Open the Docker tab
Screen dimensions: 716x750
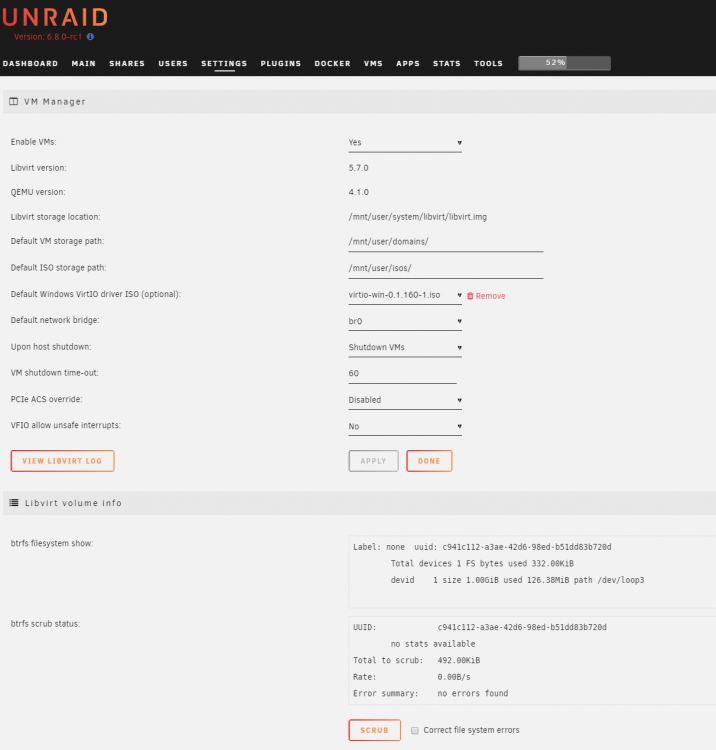click(x=332, y=64)
